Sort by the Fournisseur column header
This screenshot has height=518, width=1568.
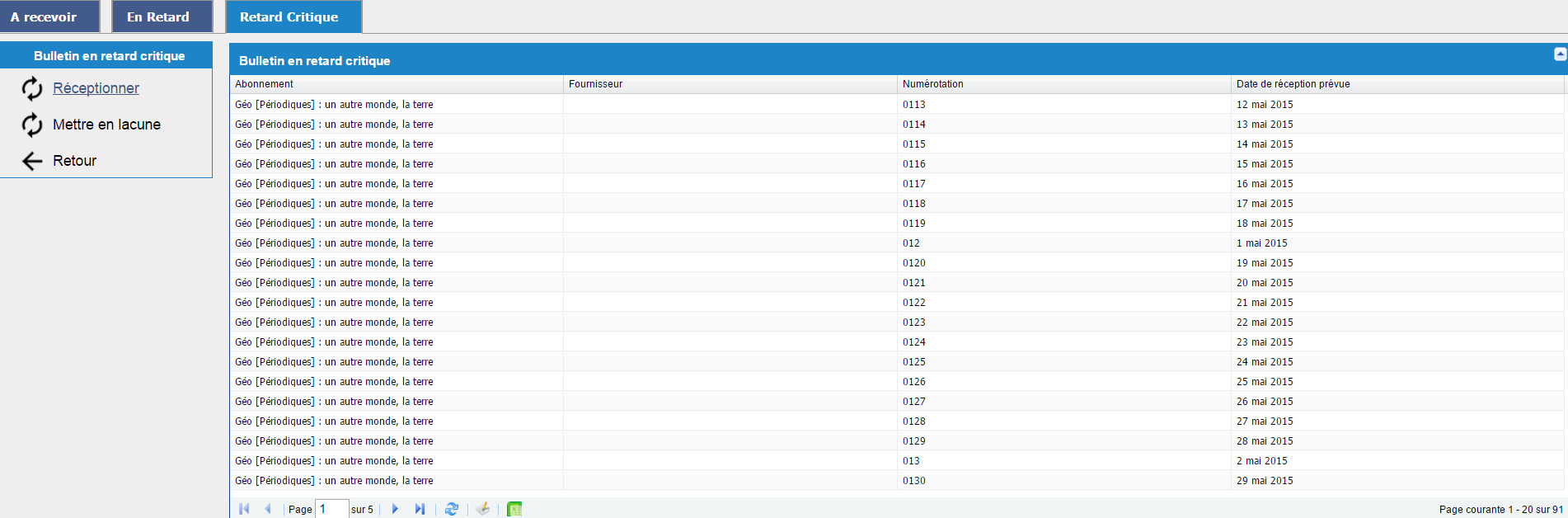coord(730,84)
